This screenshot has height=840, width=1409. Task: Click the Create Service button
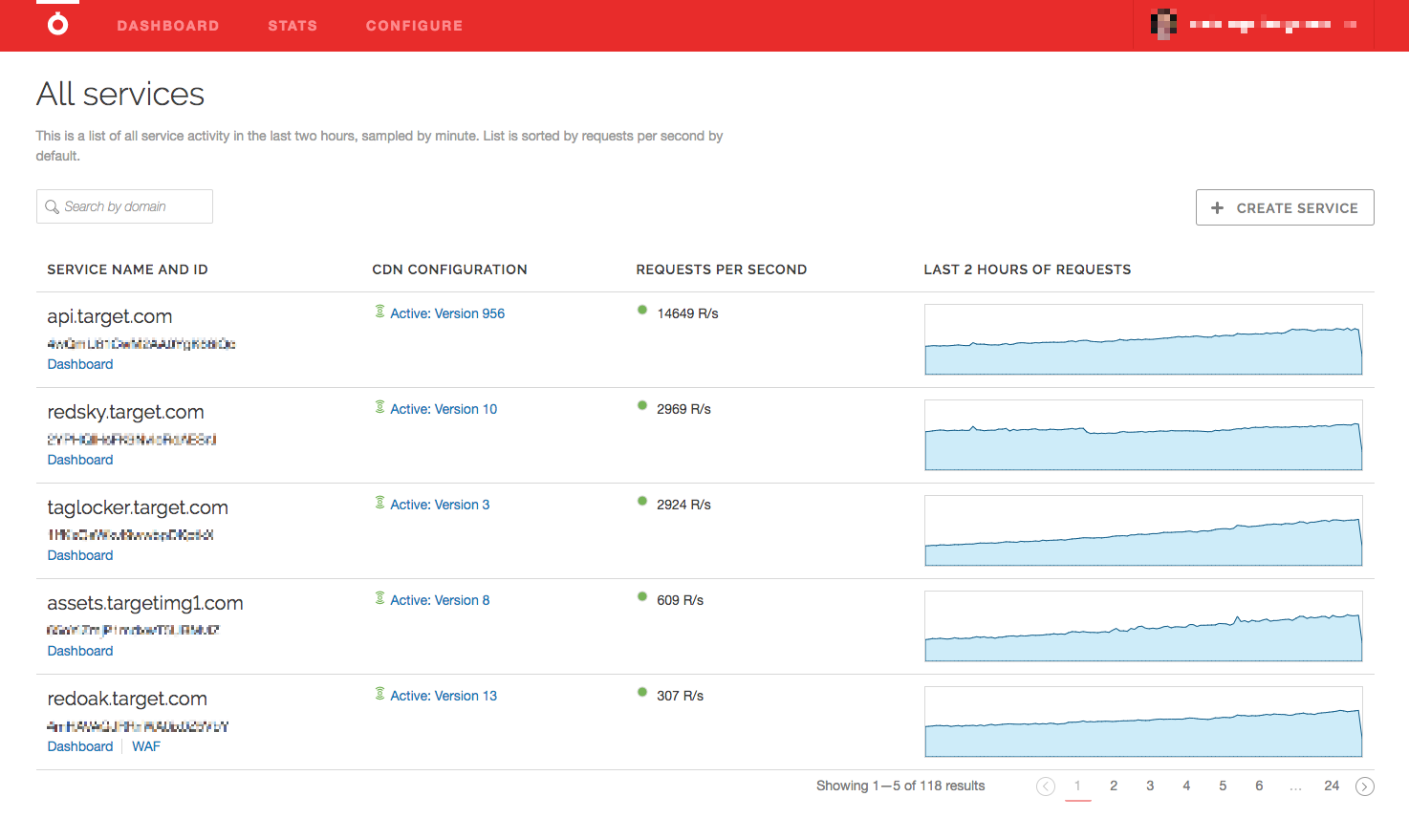coord(1285,207)
